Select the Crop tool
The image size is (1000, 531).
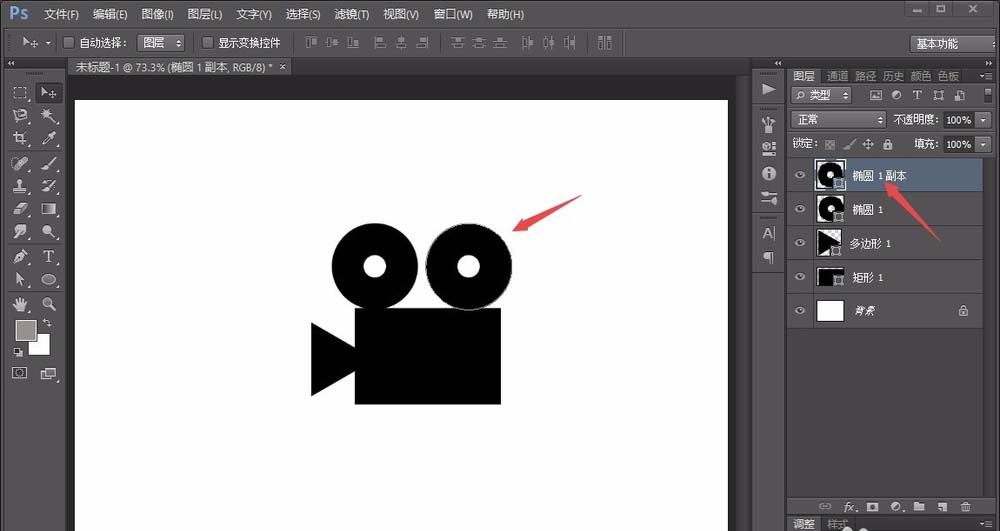20,138
